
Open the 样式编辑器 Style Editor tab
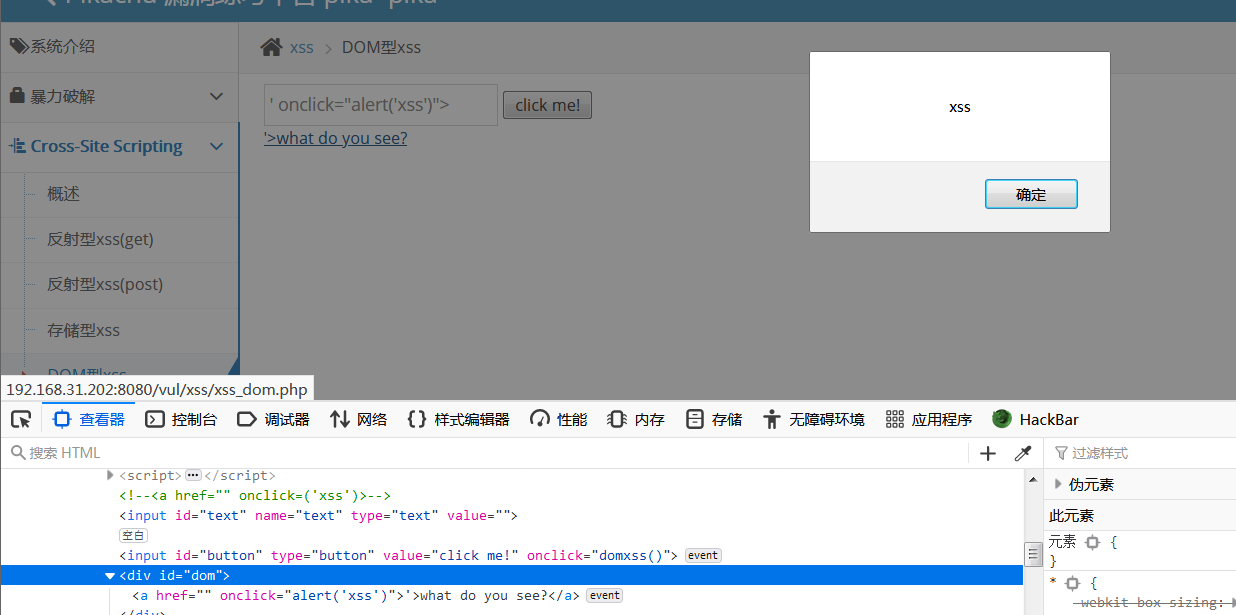pos(459,419)
